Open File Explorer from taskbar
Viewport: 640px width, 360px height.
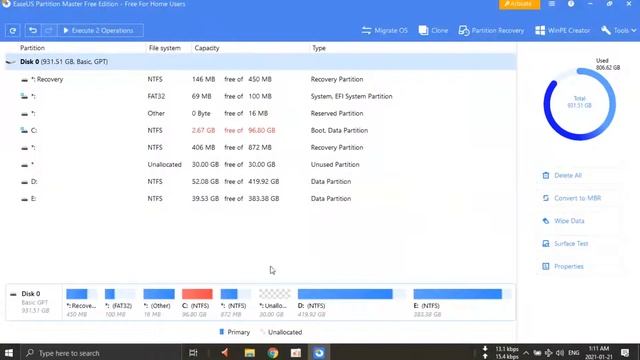click(249, 353)
